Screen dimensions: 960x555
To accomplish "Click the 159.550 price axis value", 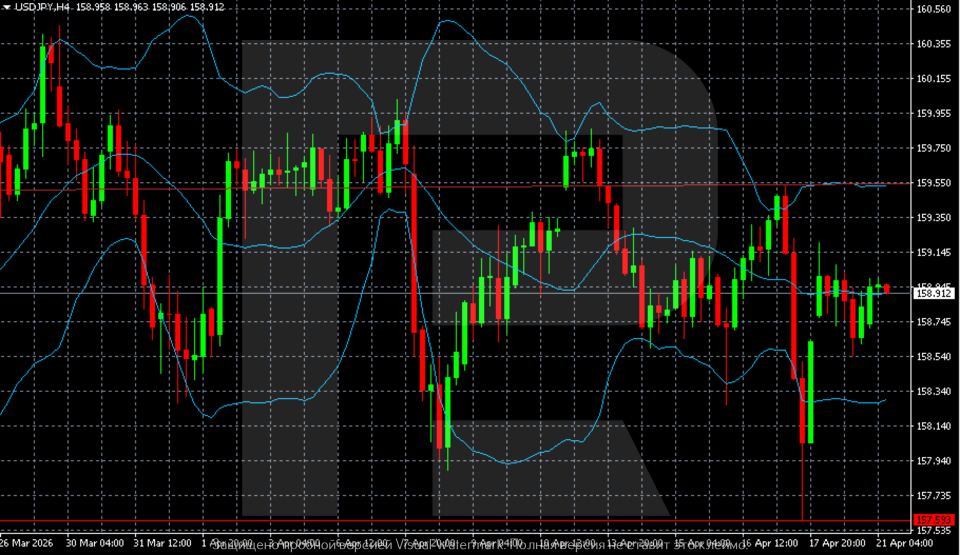I will pyautogui.click(x=934, y=183).
